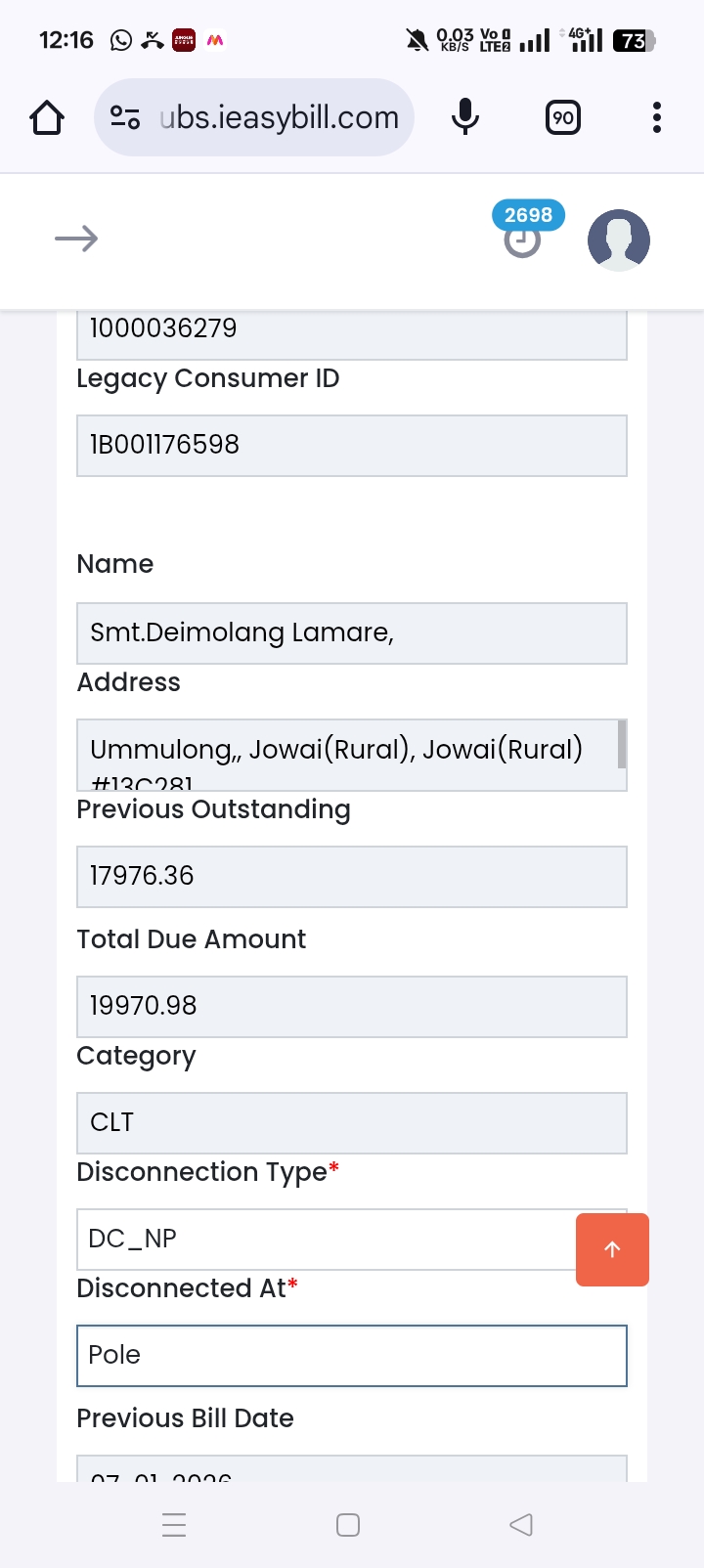The image size is (704, 1568).
Task: Click the Legacy Consumer ID field
Action: pyautogui.click(x=352, y=446)
